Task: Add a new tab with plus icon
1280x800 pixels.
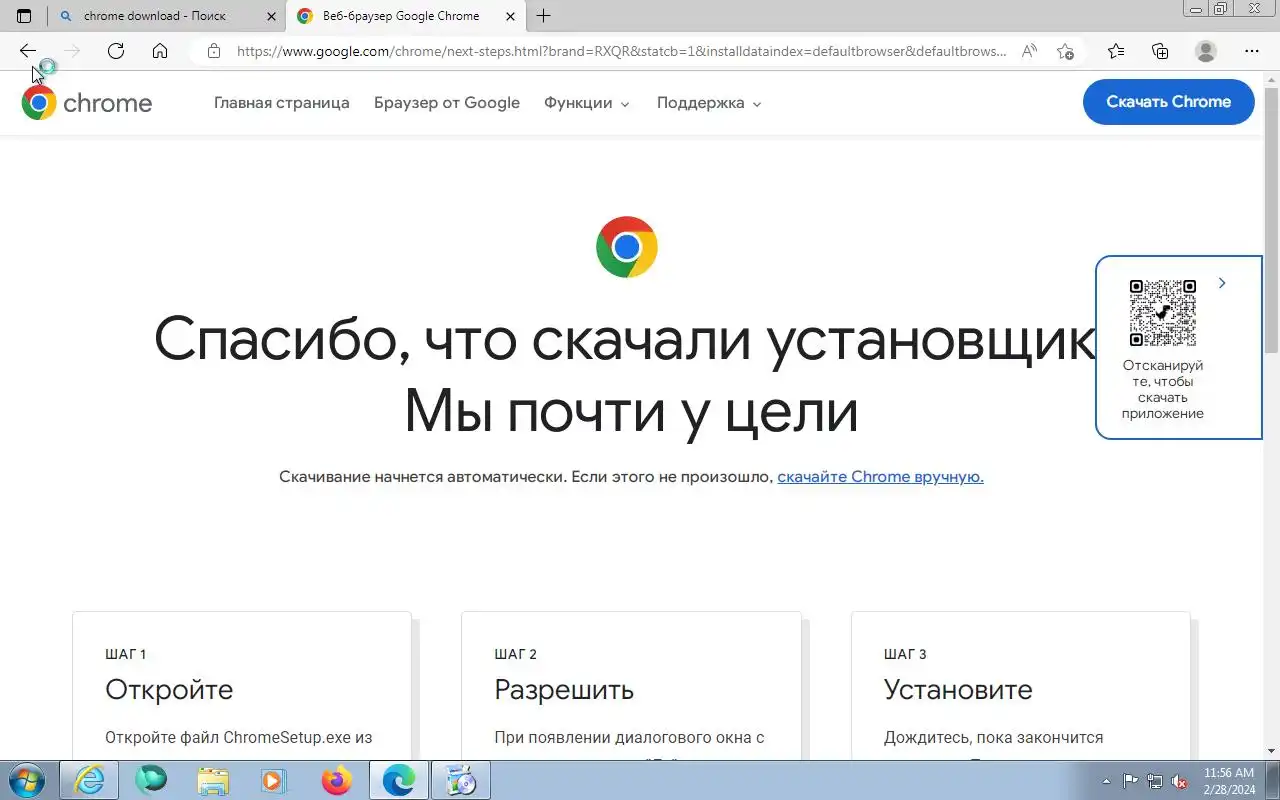Action: [x=543, y=16]
